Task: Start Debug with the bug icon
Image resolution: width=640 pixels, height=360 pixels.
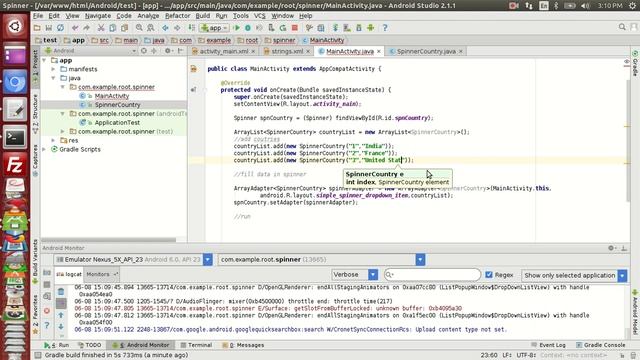Action: click(x=248, y=28)
